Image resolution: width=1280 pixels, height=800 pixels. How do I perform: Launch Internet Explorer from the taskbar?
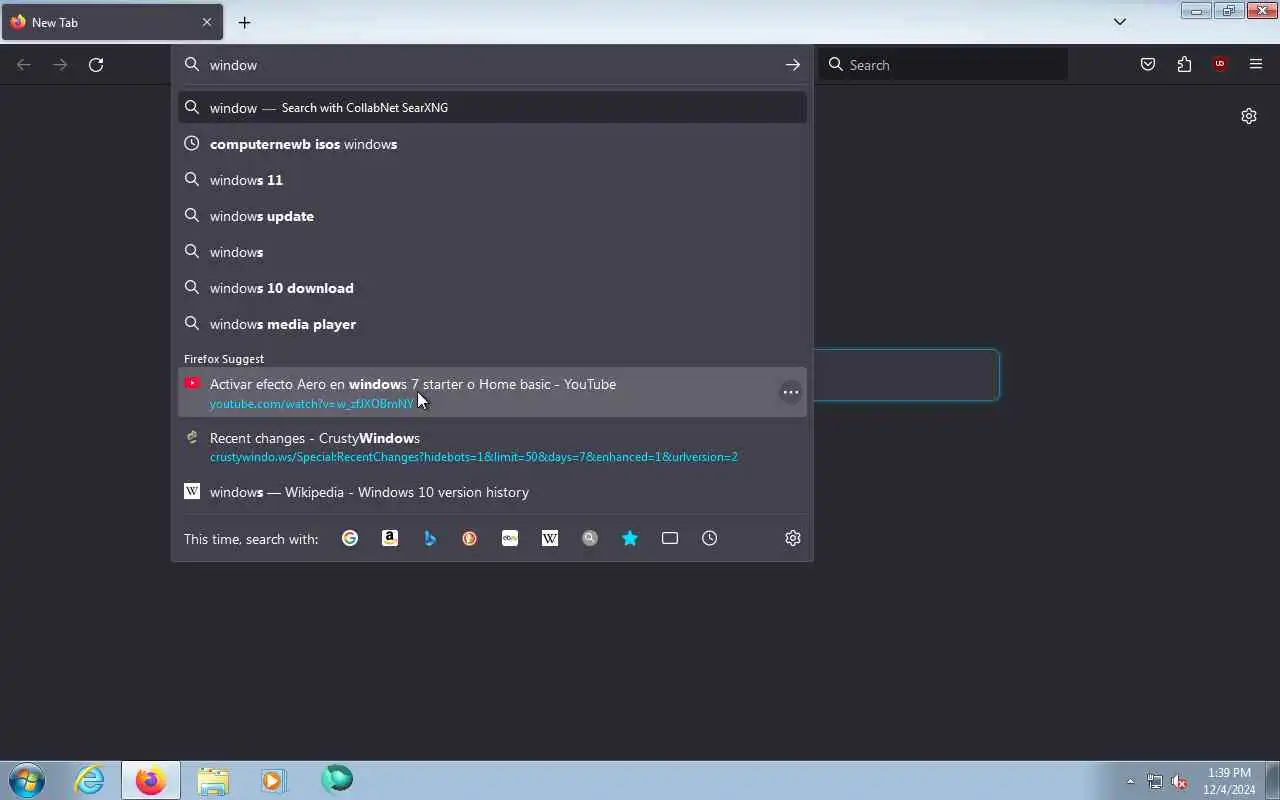click(90, 780)
